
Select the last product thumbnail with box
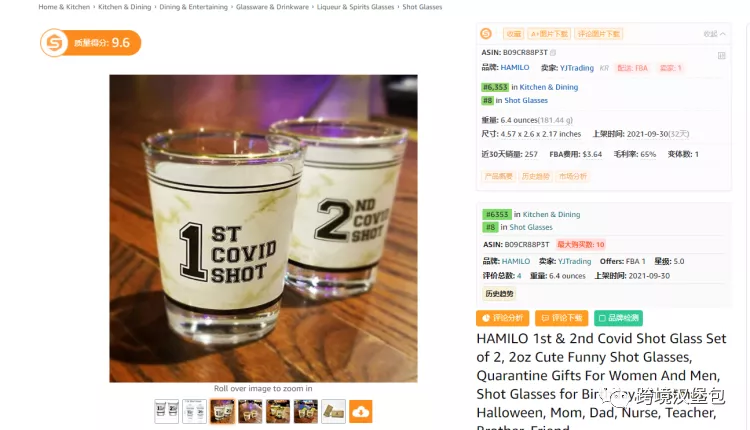333,411
